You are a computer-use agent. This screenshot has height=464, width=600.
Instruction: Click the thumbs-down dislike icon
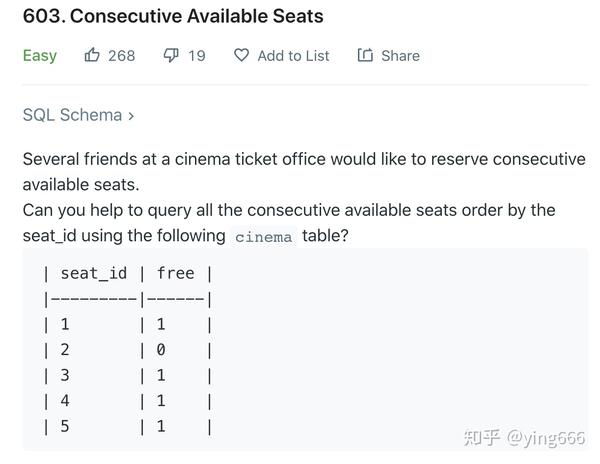[171, 55]
